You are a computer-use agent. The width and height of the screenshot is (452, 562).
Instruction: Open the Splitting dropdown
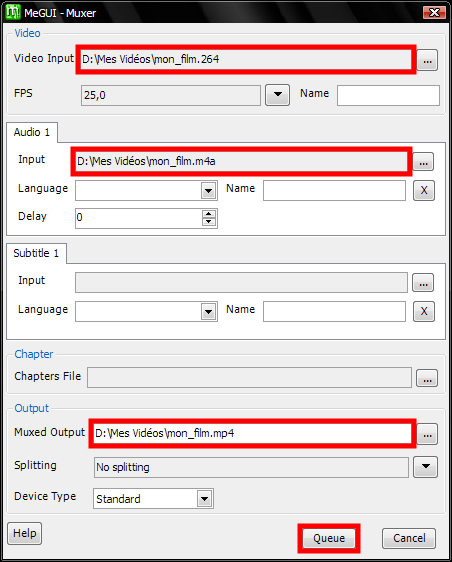coord(425,467)
